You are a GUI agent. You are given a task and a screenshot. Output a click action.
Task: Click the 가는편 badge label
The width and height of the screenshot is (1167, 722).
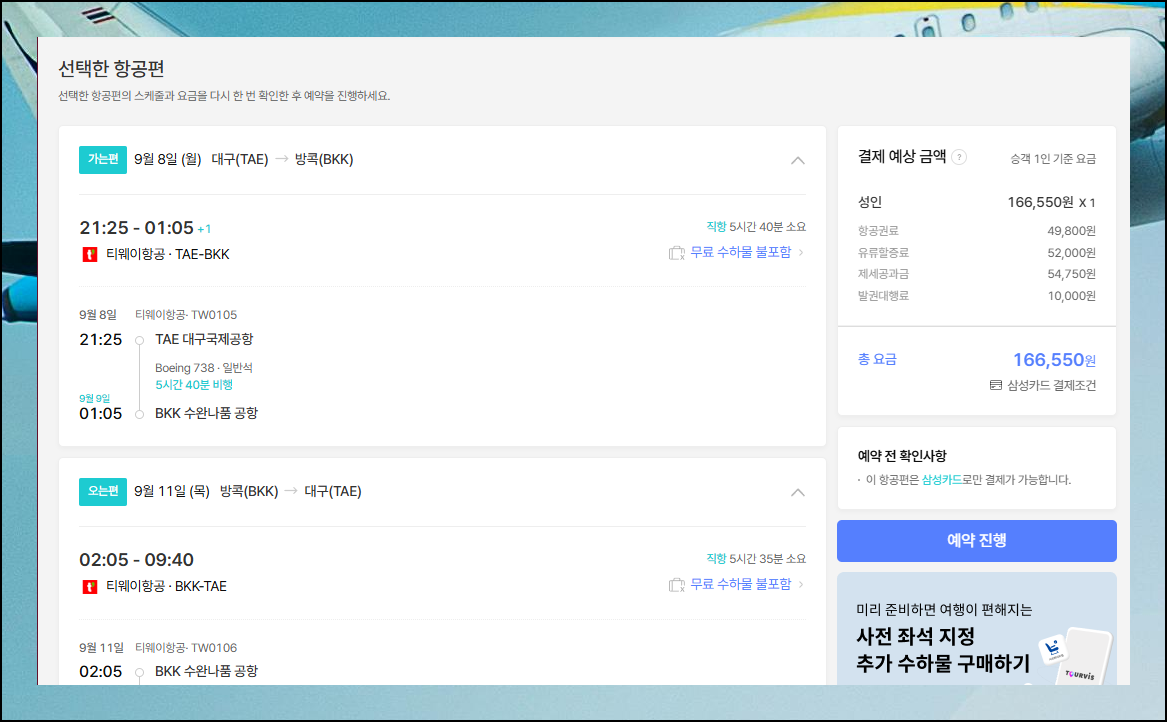[x=103, y=159]
